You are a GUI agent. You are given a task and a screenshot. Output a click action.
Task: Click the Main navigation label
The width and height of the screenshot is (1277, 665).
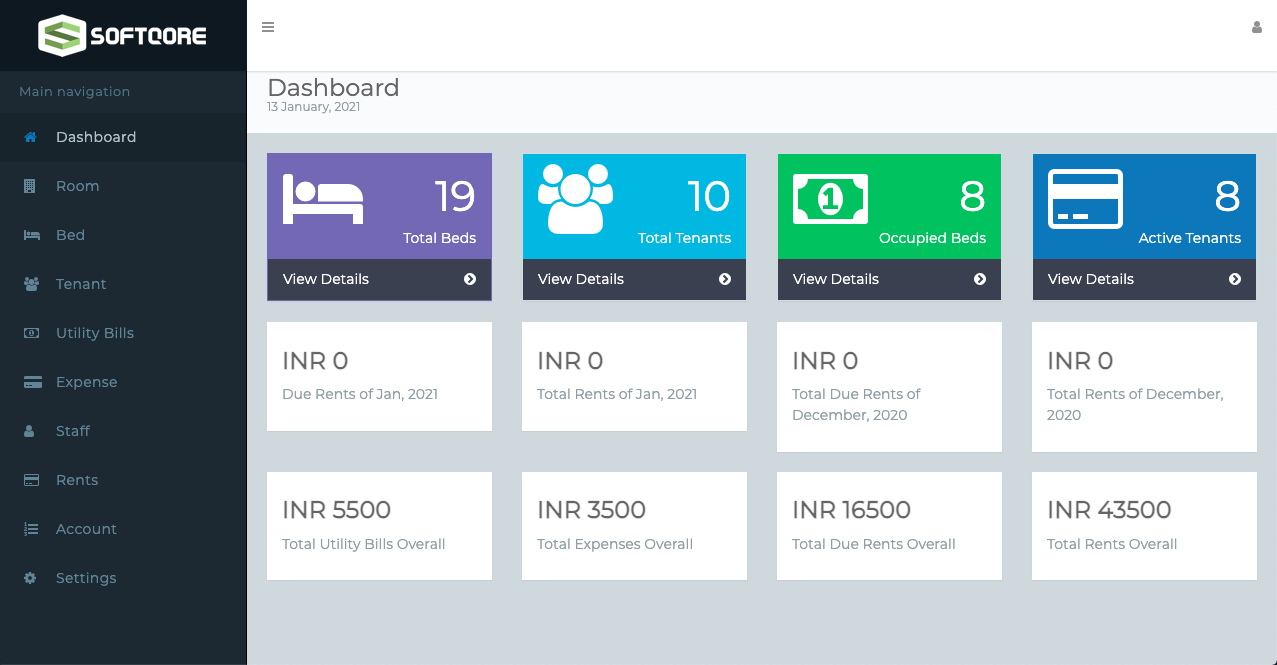click(x=75, y=91)
